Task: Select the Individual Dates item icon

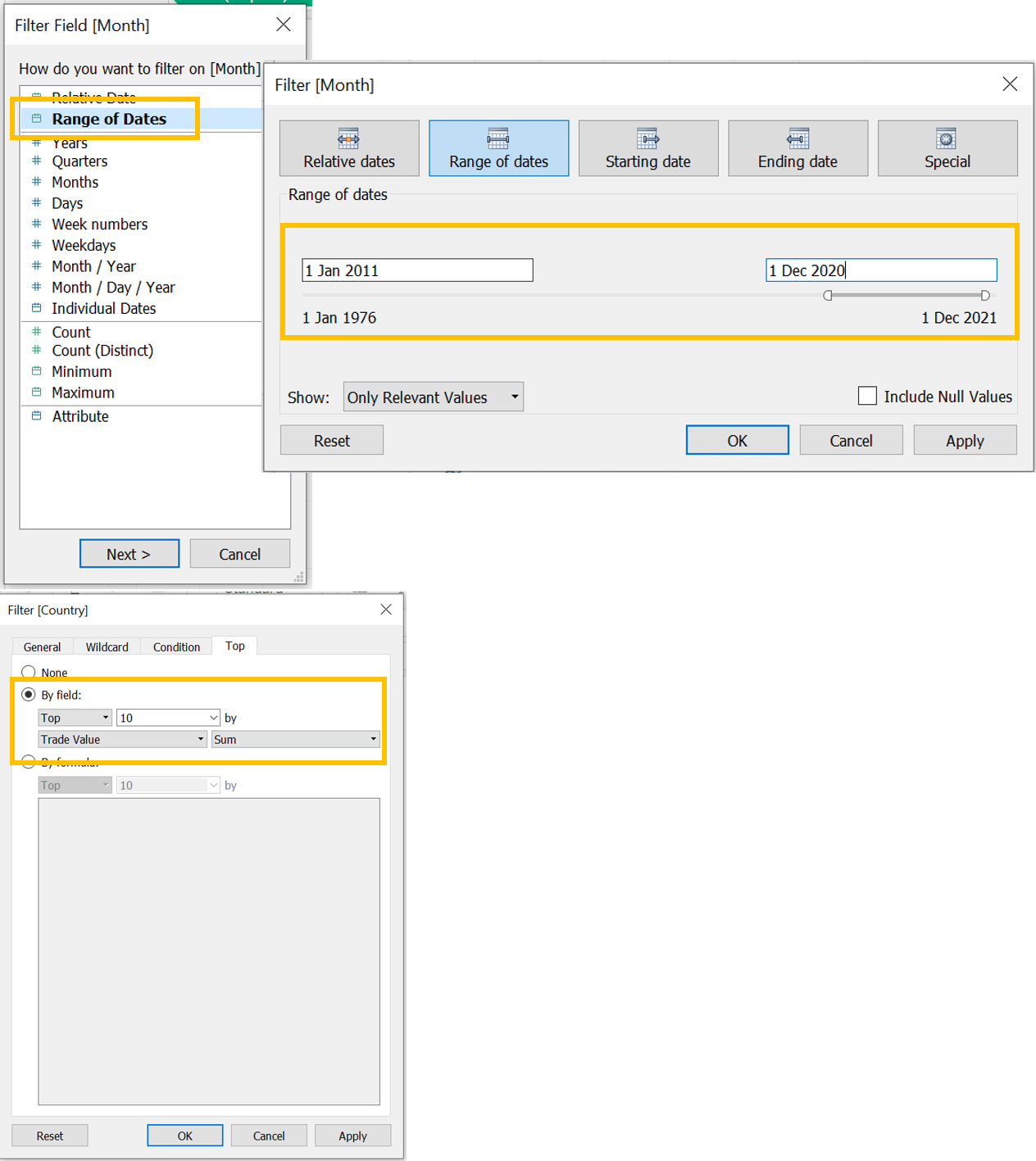Action: point(36,308)
